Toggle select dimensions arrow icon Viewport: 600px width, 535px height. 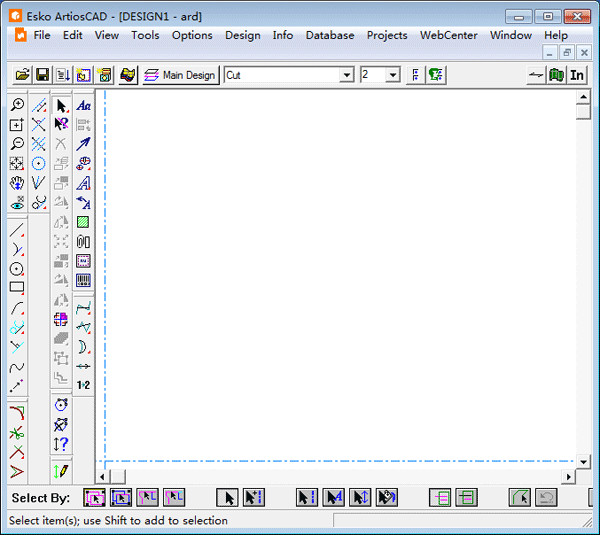coord(360,497)
